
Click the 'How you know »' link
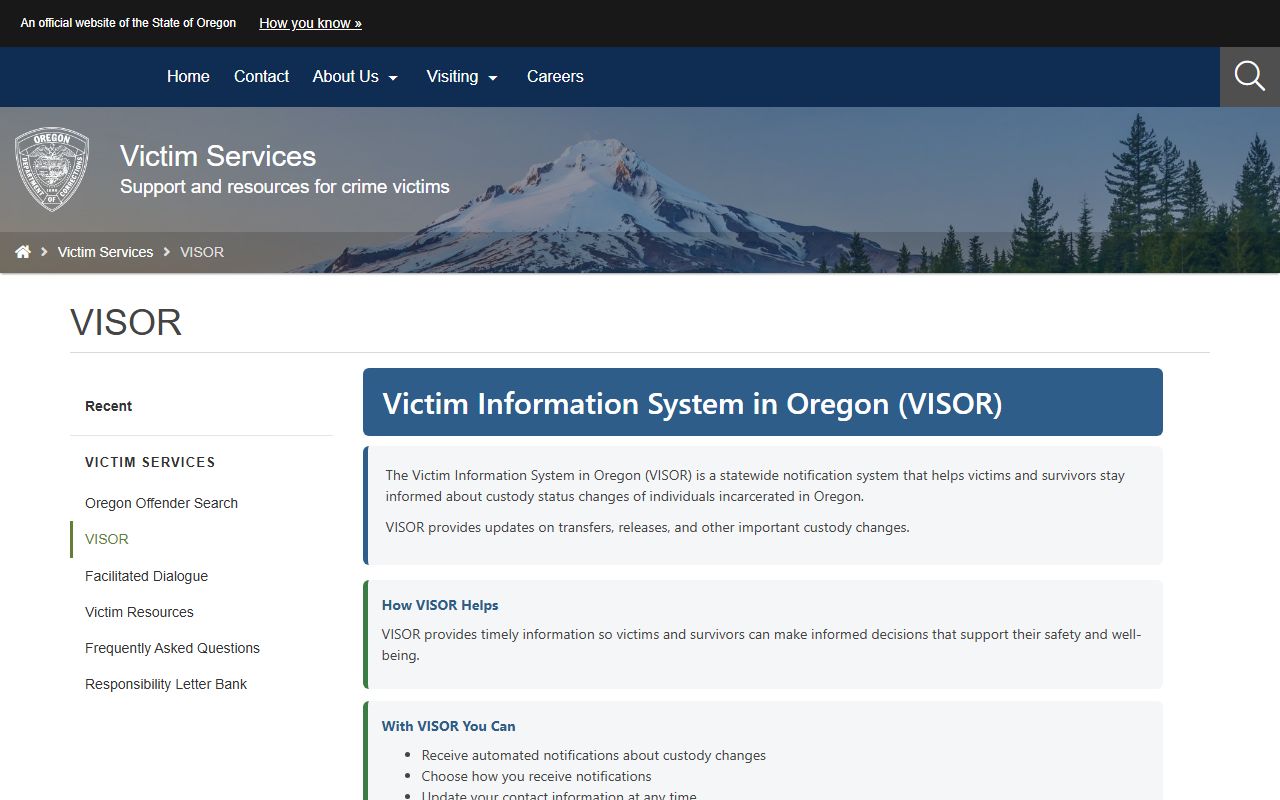tap(310, 23)
